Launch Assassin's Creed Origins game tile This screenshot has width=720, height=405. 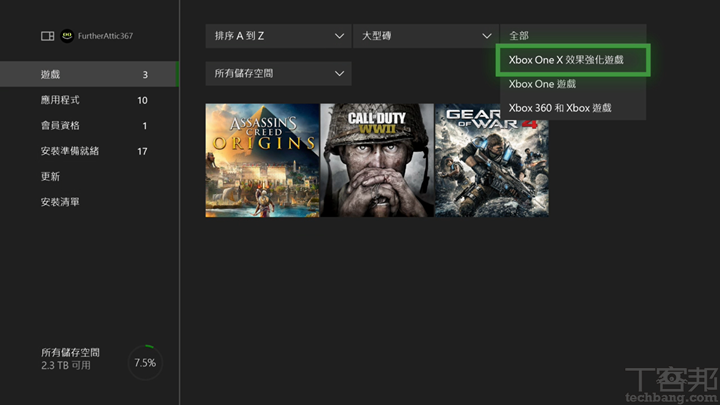[x=262, y=160]
